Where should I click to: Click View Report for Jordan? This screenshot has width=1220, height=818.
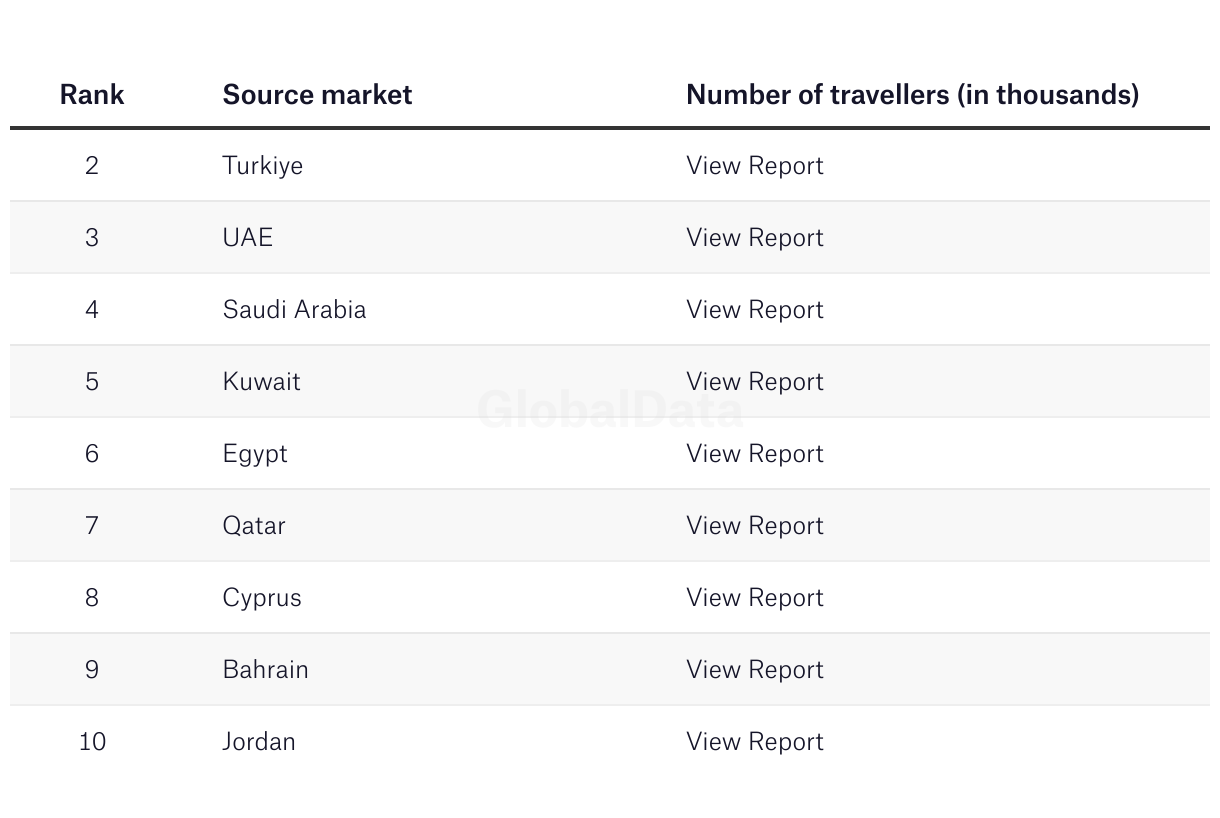coord(754,742)
